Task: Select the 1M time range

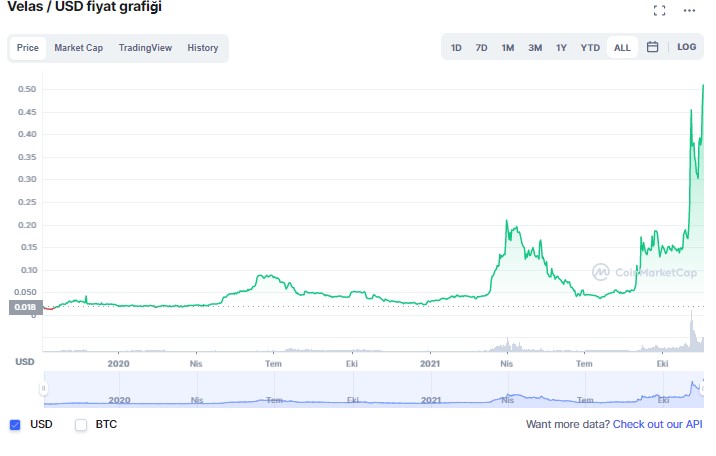Action: 507,48
